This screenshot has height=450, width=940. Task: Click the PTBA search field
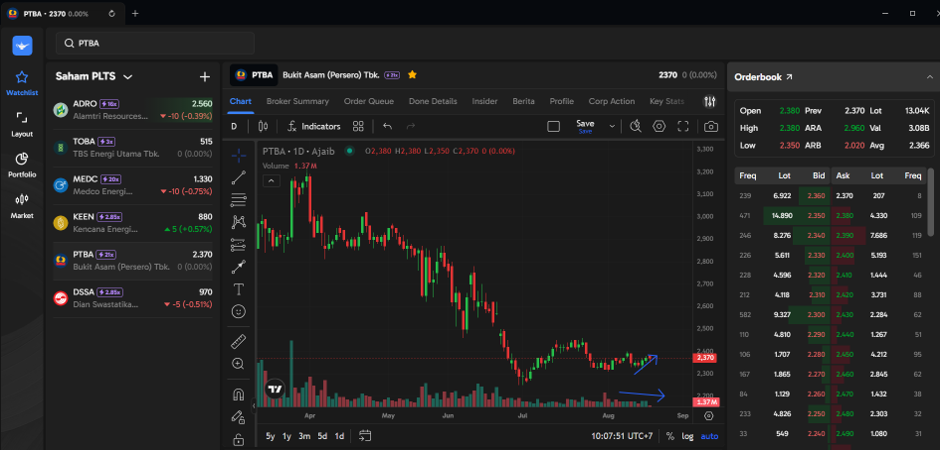(155, 43)
